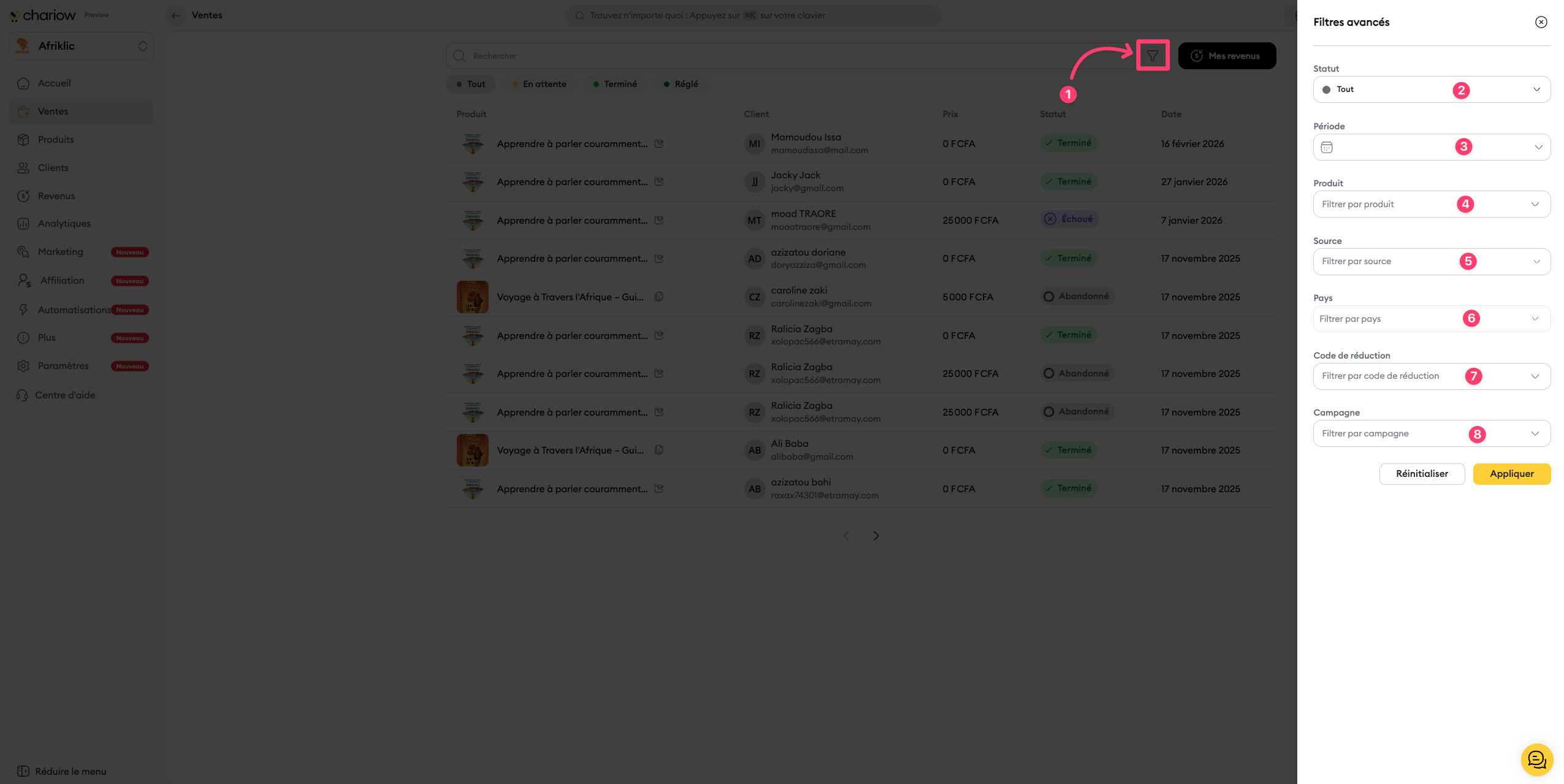This screenshot has height=784, width=1564.
Task: Open Analytiques from the sidebar
Action: tap(64, 224)
